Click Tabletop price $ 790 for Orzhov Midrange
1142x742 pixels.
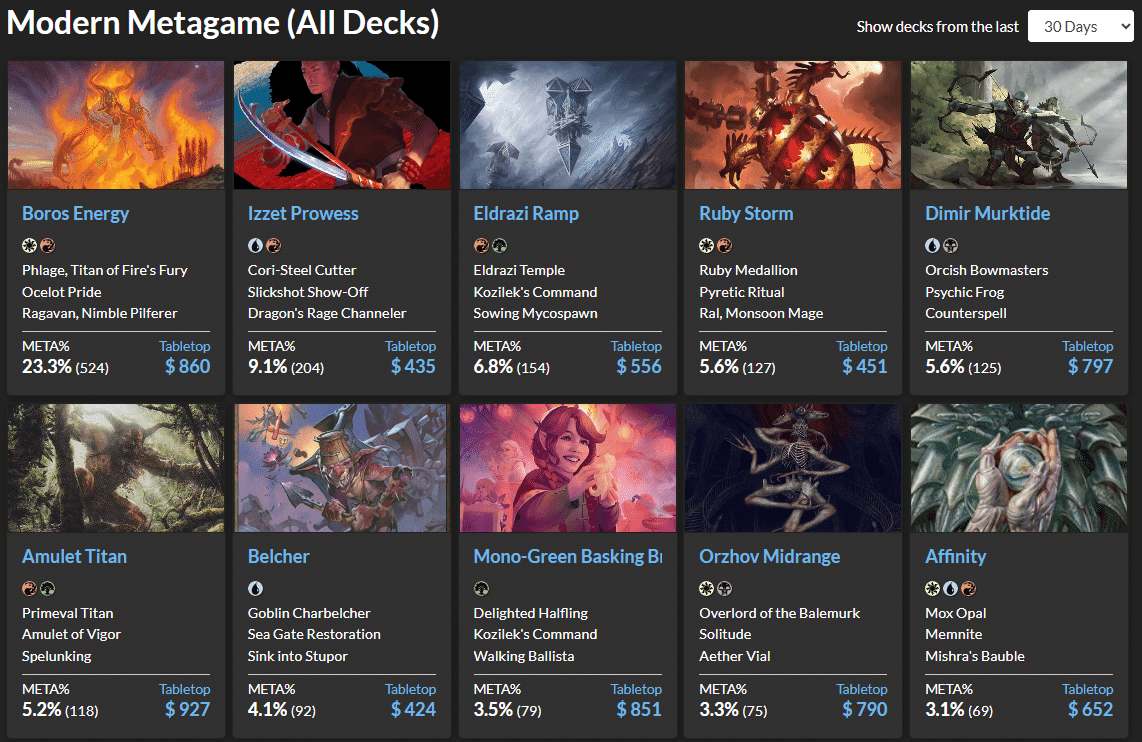click(x=865, y=709)
